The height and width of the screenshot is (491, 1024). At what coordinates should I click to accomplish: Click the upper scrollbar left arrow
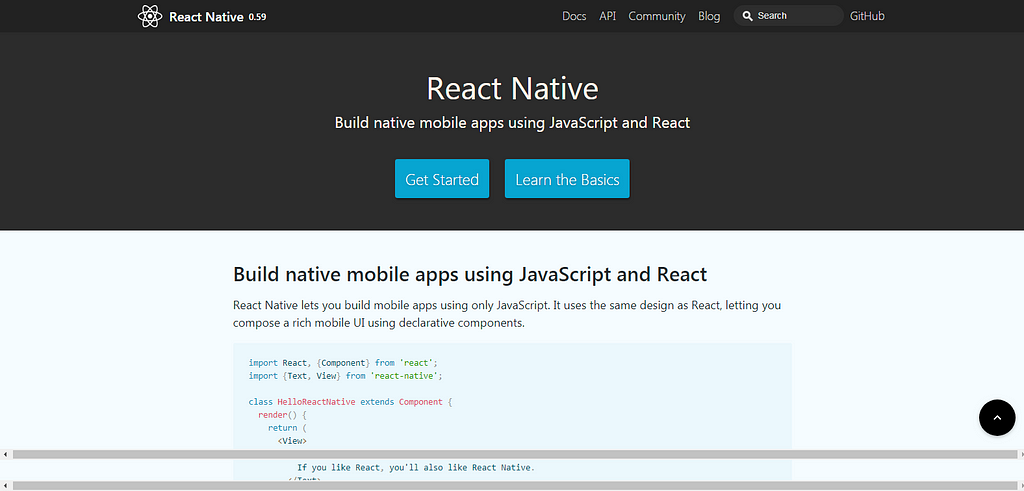[6, 454]
